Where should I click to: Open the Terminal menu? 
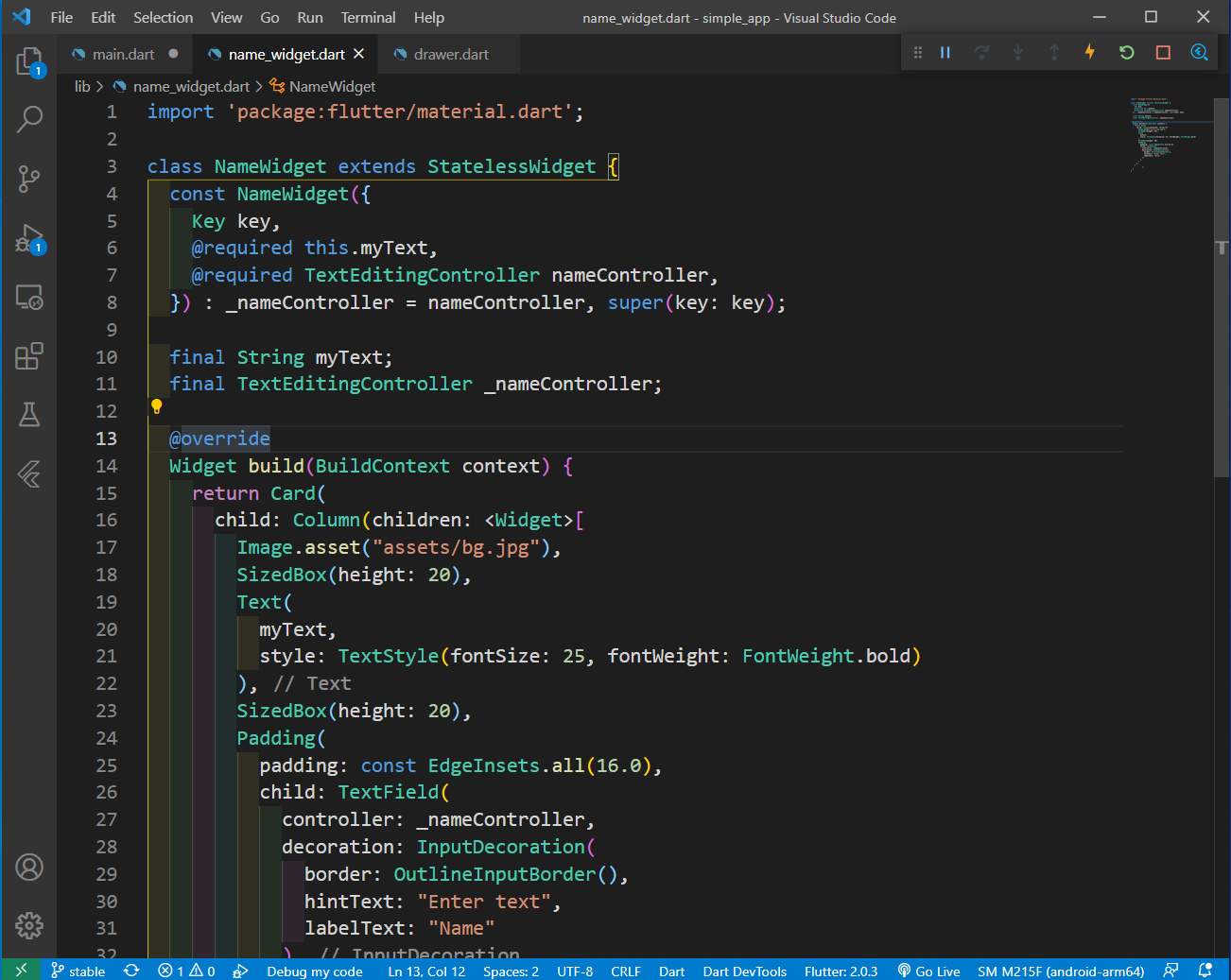pos(368,17)
